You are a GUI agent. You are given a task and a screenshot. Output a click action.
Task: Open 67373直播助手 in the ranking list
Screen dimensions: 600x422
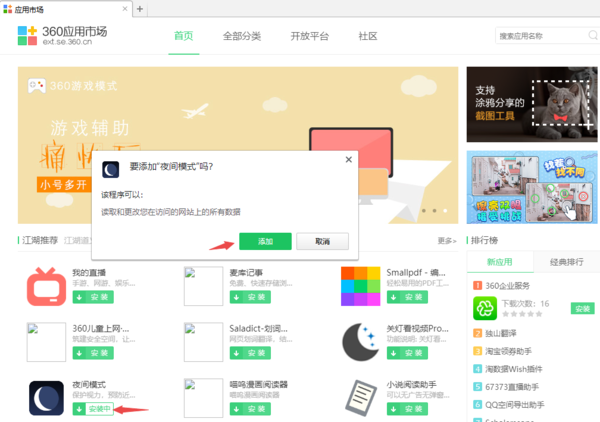(512, 387)
